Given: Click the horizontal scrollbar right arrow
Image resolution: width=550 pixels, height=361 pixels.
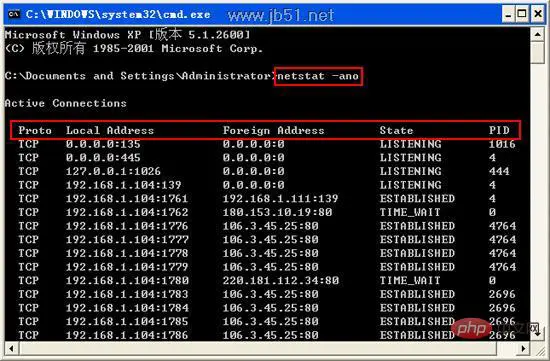Looking at the screenshot, I should point(523,348).
